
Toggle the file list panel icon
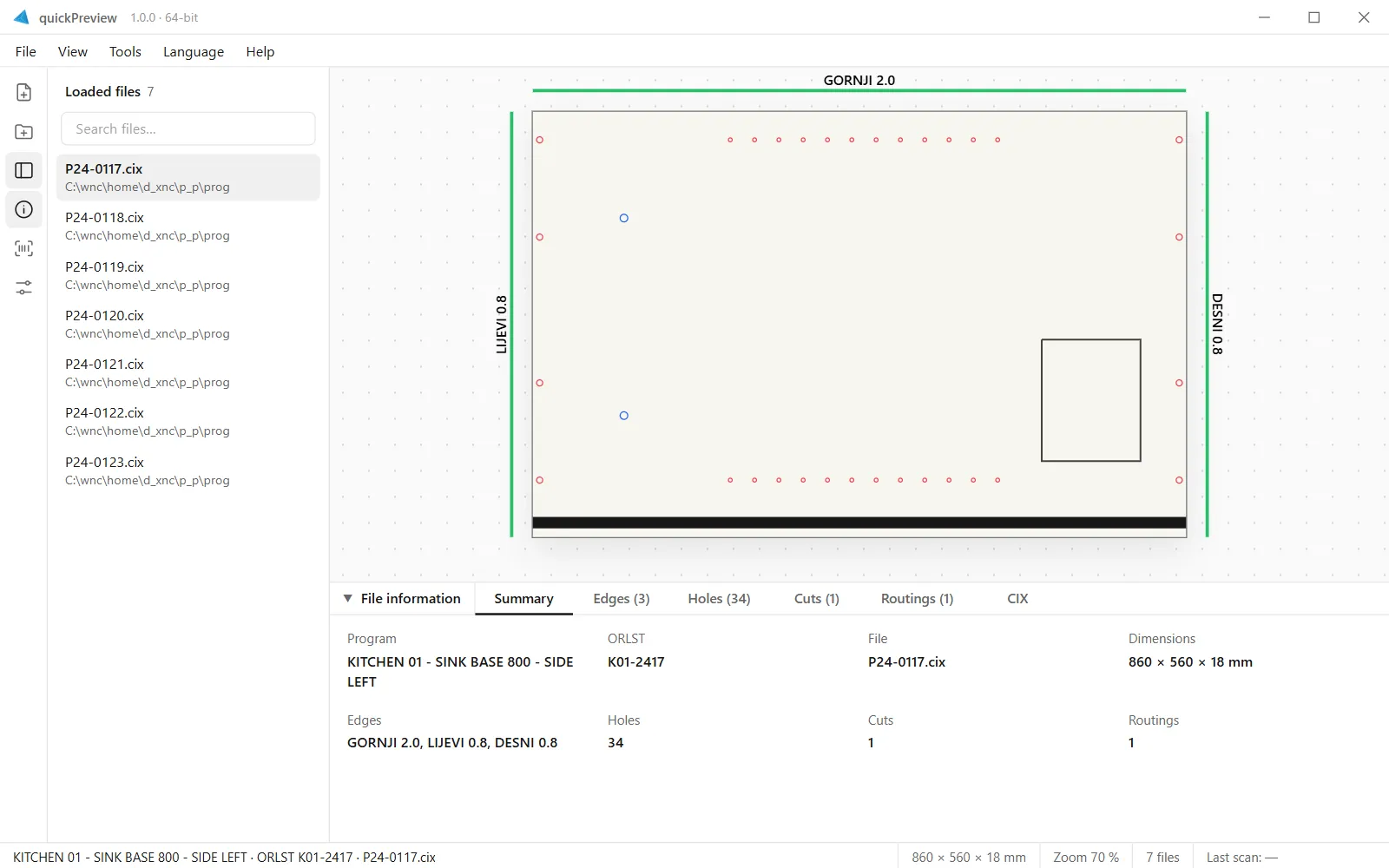(x=23, y=171)
